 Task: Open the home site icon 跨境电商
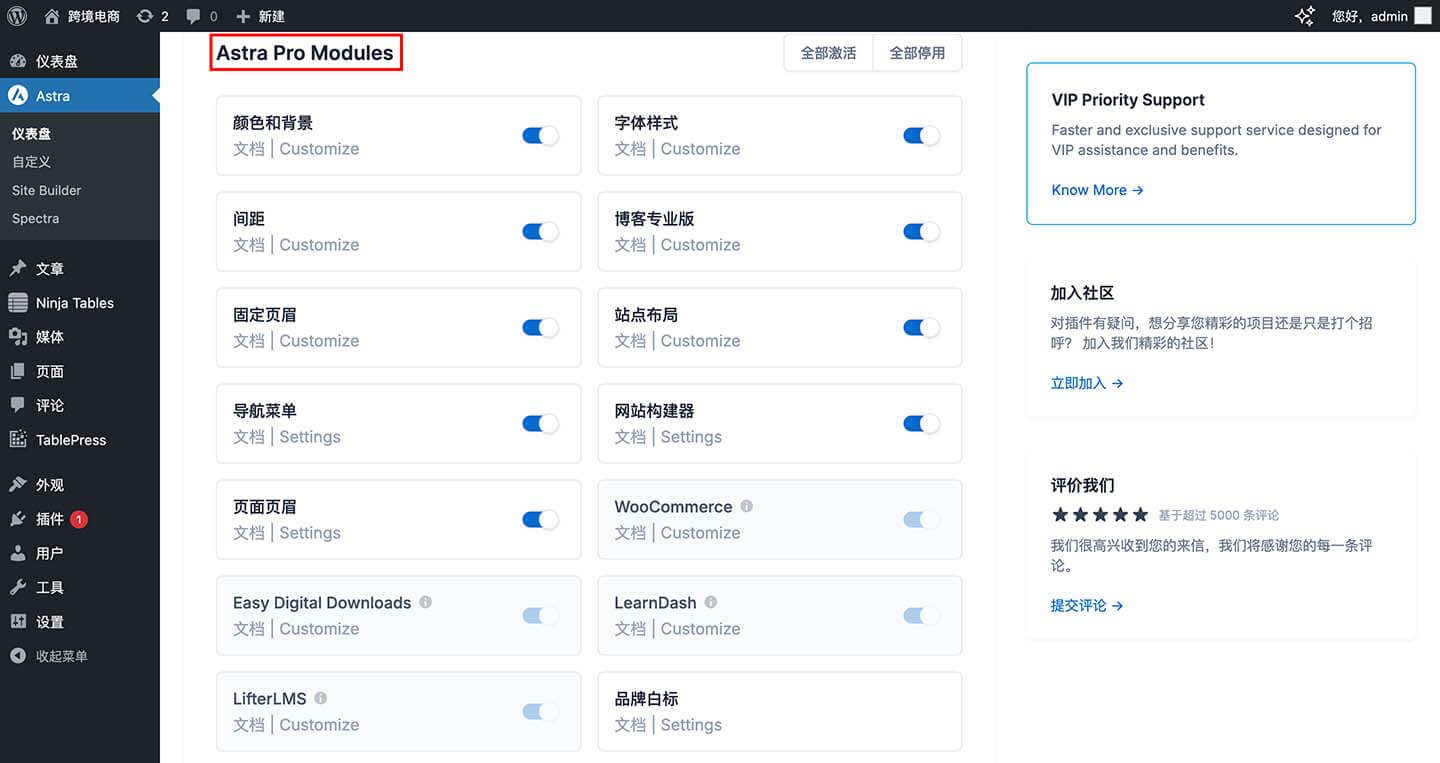click(x=52, y=16)
